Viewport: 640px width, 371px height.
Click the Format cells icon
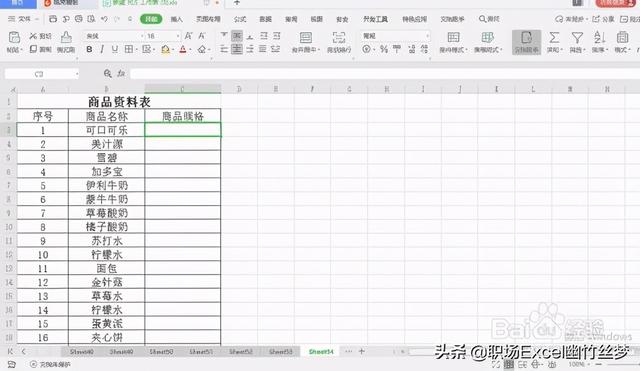click(622, 38)
